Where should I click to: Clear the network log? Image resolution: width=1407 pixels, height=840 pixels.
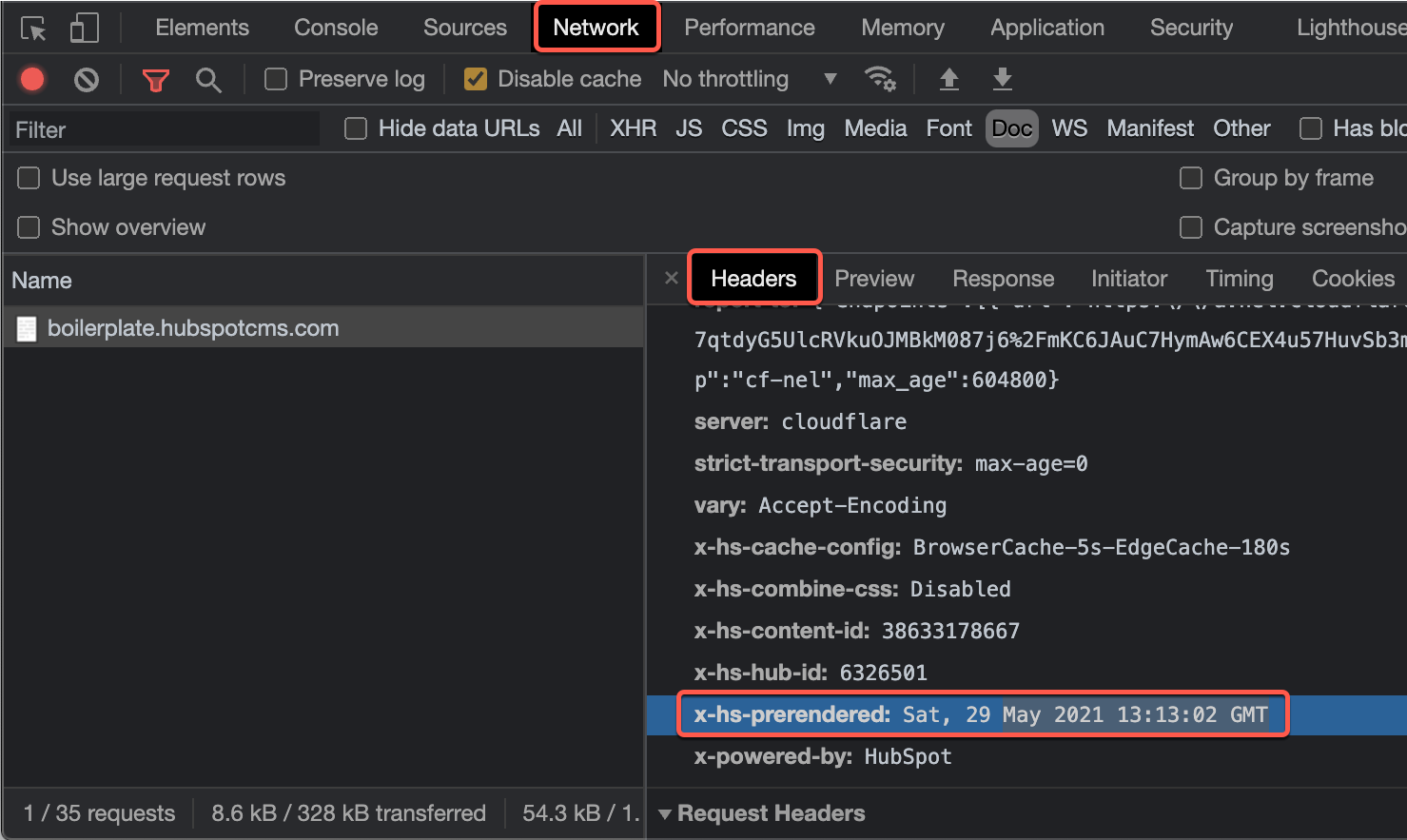tap(87, 80)
